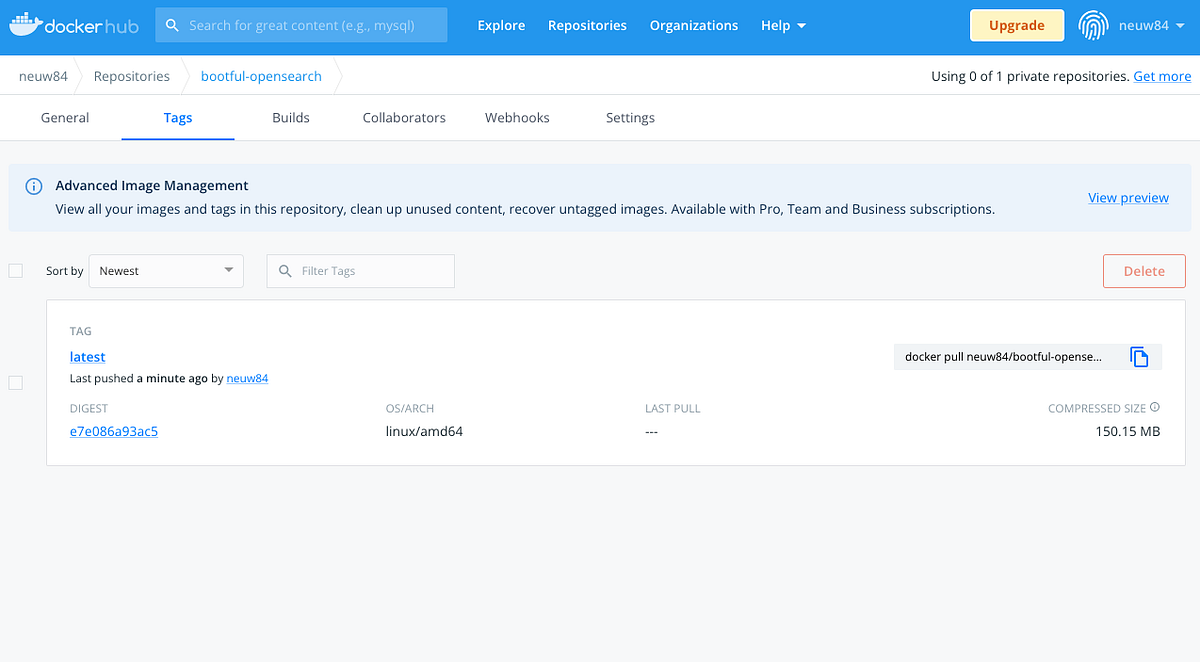The width and height of the screenshot is (1200, 662).
Task: Check the checkbox beside the latest tag row
Action: tap(15, 382)
